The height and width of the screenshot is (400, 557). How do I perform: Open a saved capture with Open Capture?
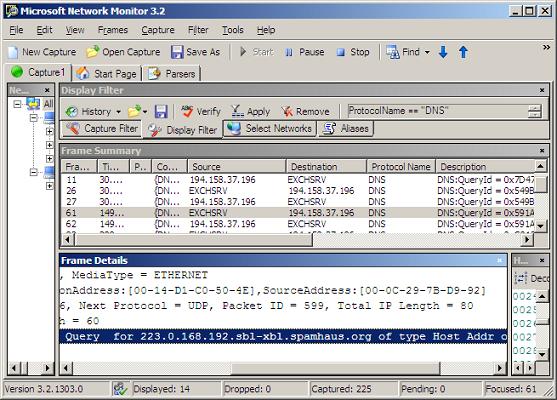[123, 52]
